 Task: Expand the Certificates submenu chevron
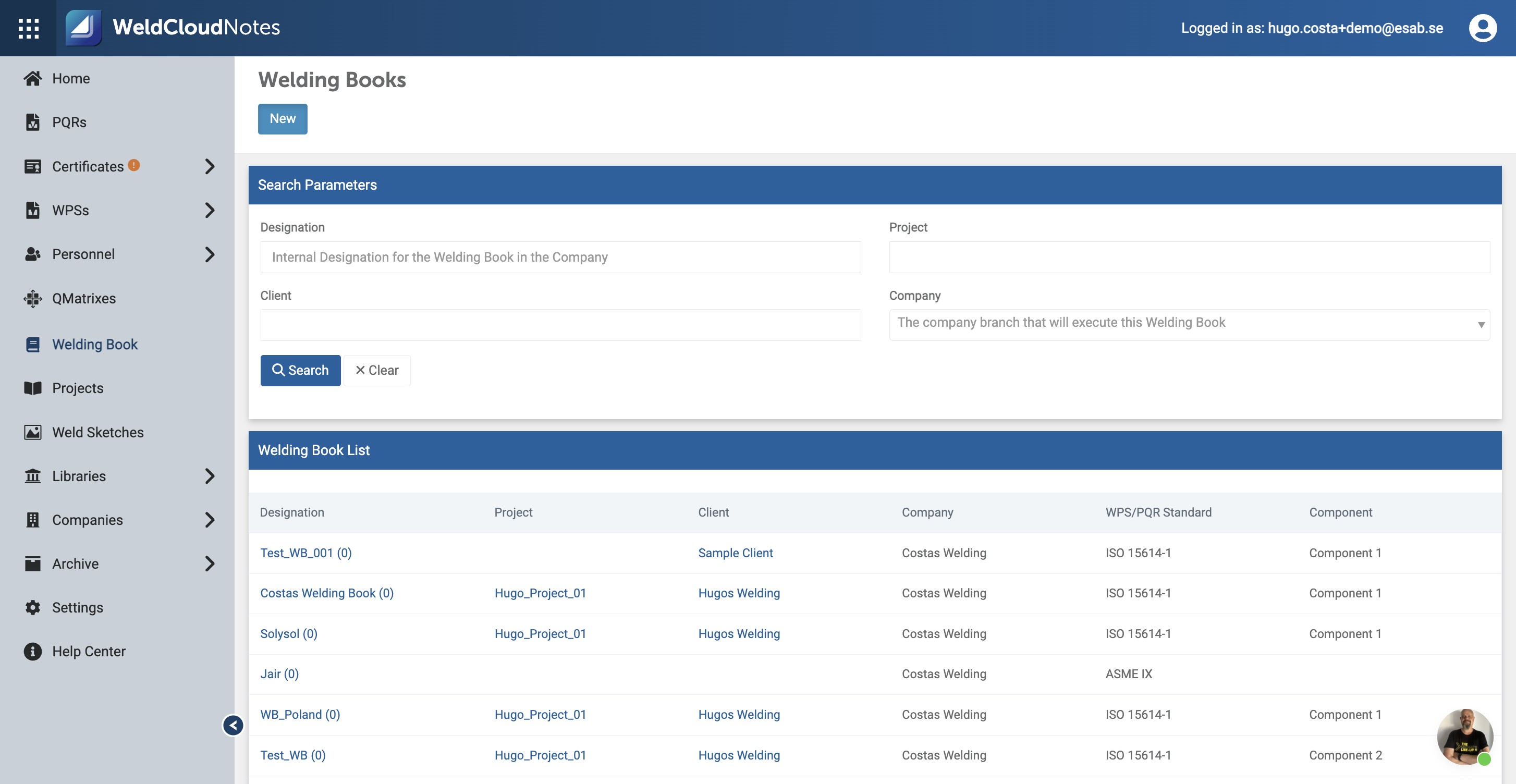(x=210, y=167)
